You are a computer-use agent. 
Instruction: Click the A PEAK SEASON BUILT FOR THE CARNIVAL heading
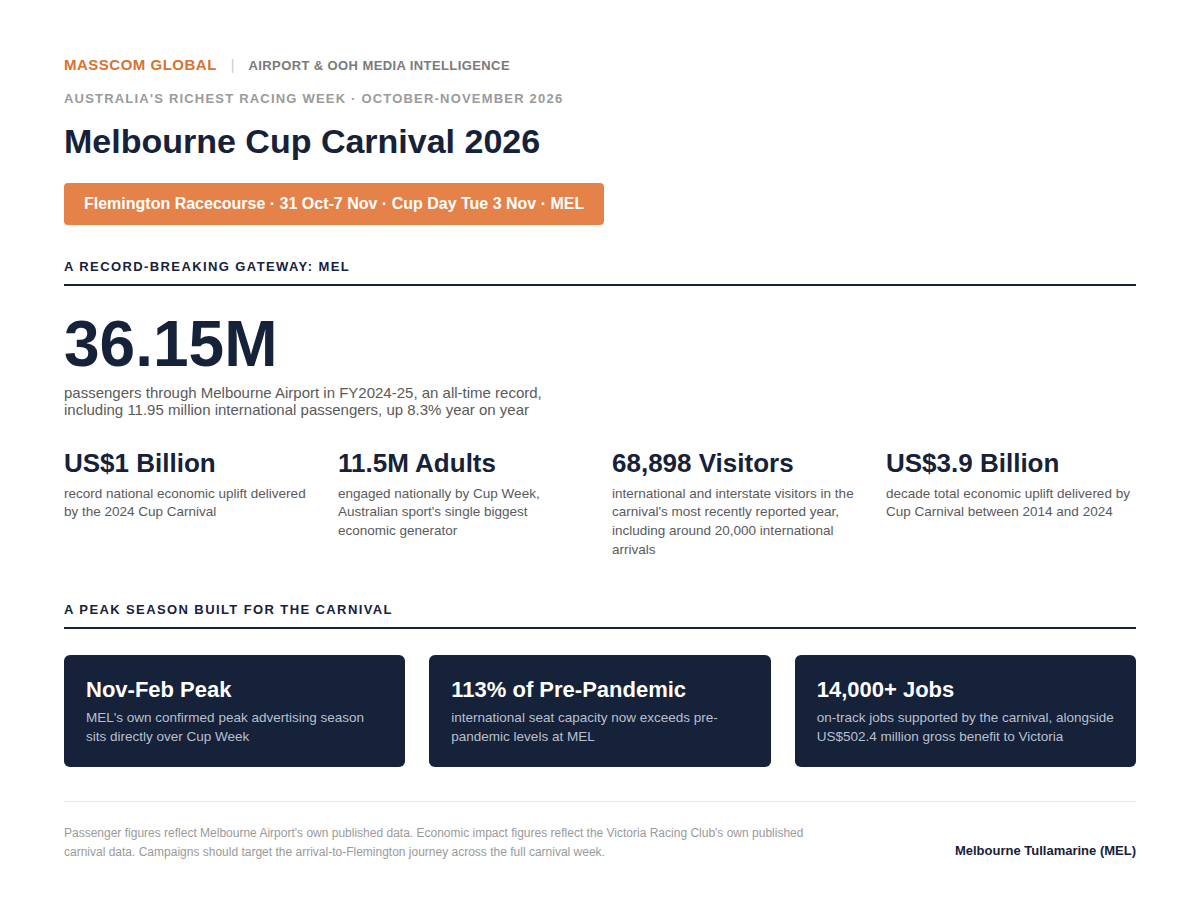(228, 610)
